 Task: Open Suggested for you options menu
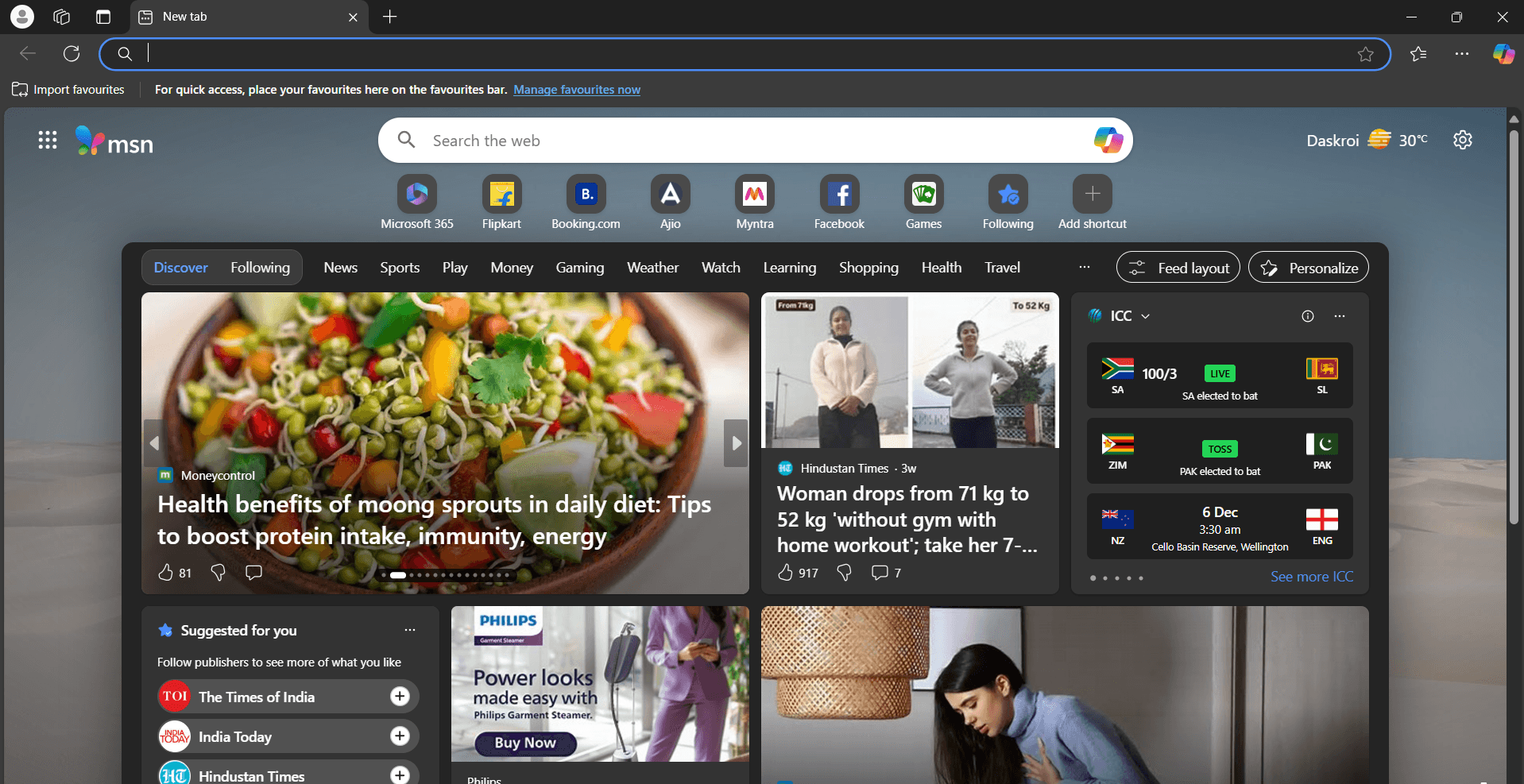409,631
